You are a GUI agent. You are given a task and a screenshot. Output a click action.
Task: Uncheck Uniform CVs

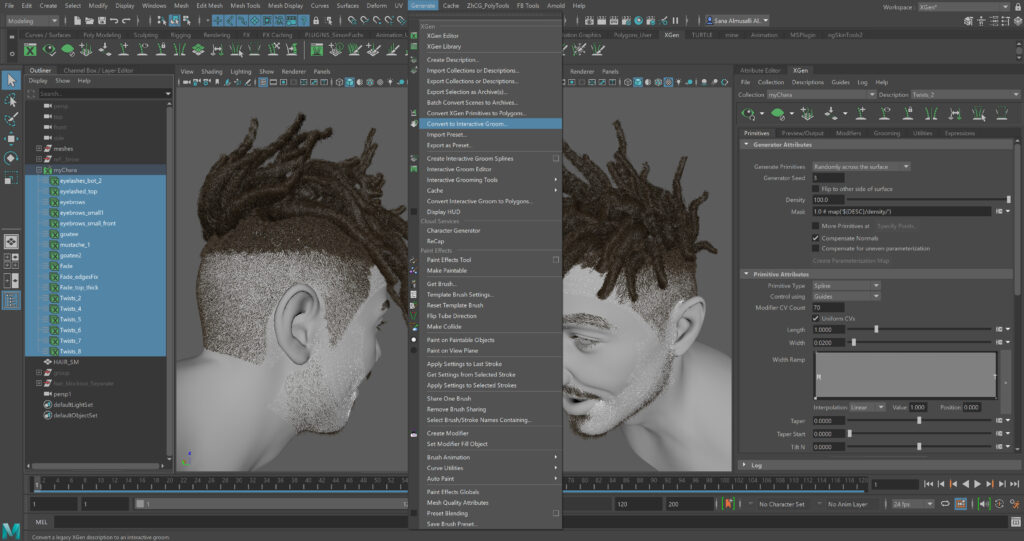816,318
